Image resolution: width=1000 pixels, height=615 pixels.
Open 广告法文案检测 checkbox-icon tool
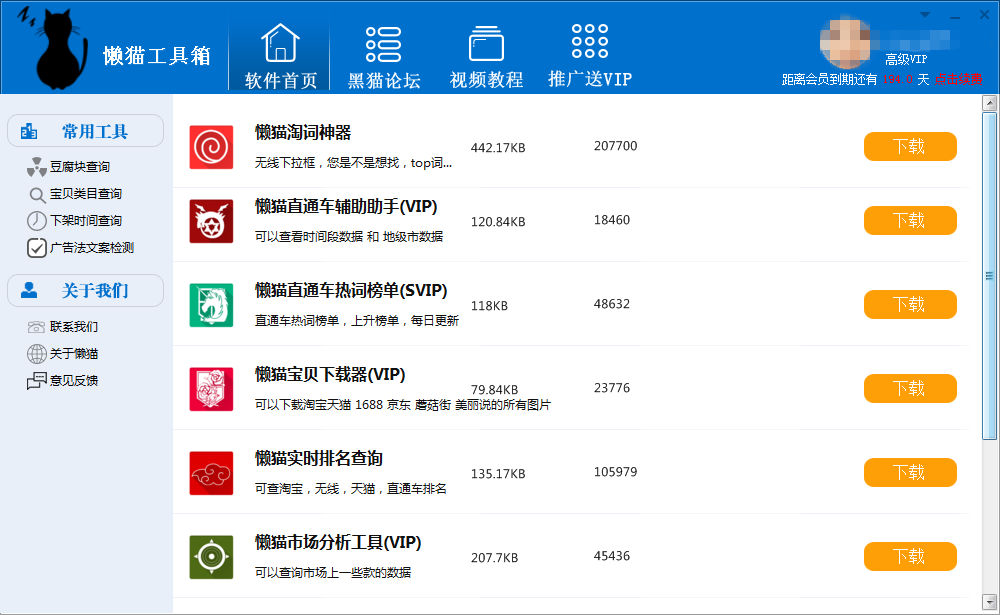pyautogui.click(x=91, y=248)
